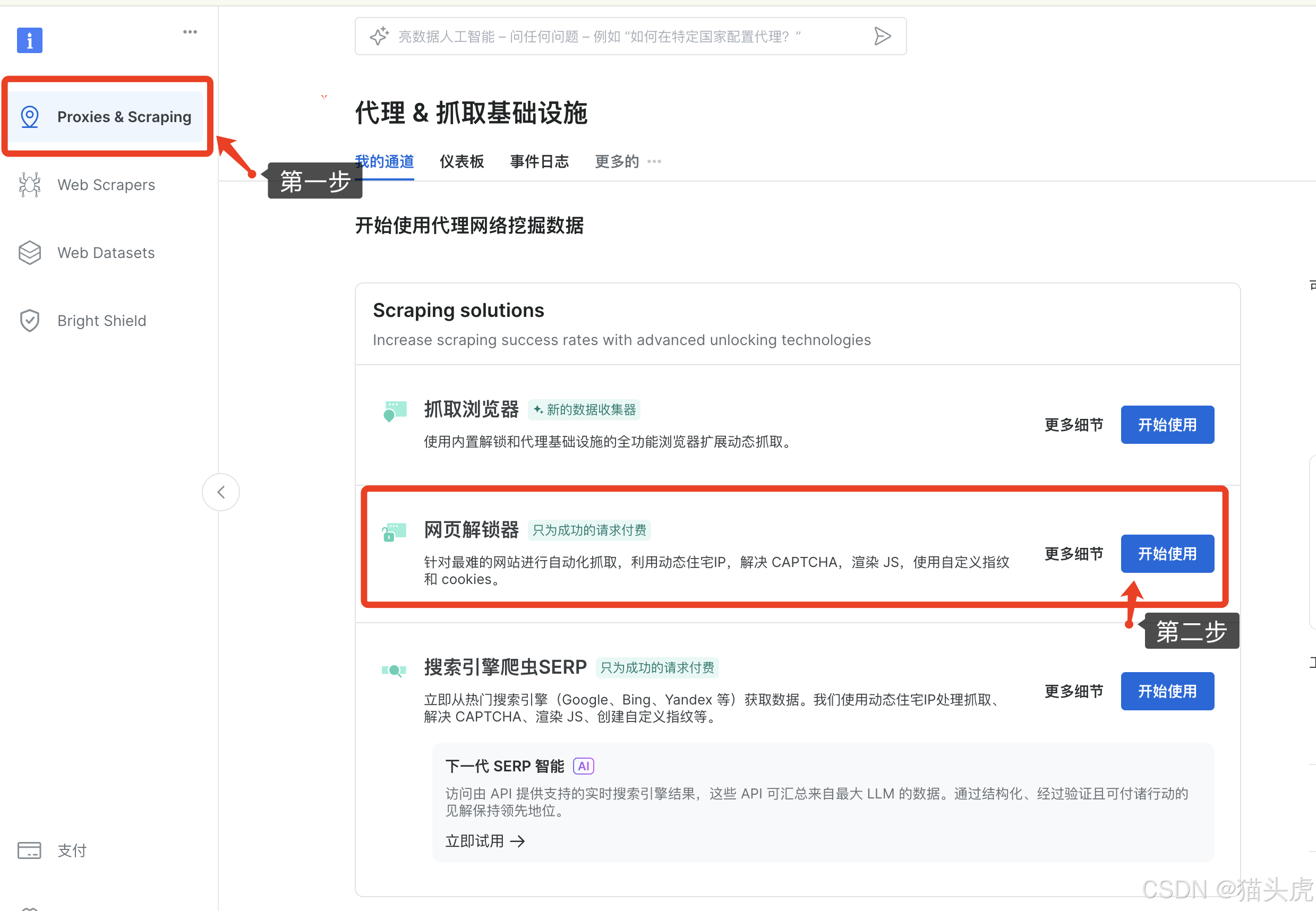The height and width of the screenshot is (911, 1316).
Task: Click 更多细节 for 抓取浏览器
Action: pos(1073,425)
